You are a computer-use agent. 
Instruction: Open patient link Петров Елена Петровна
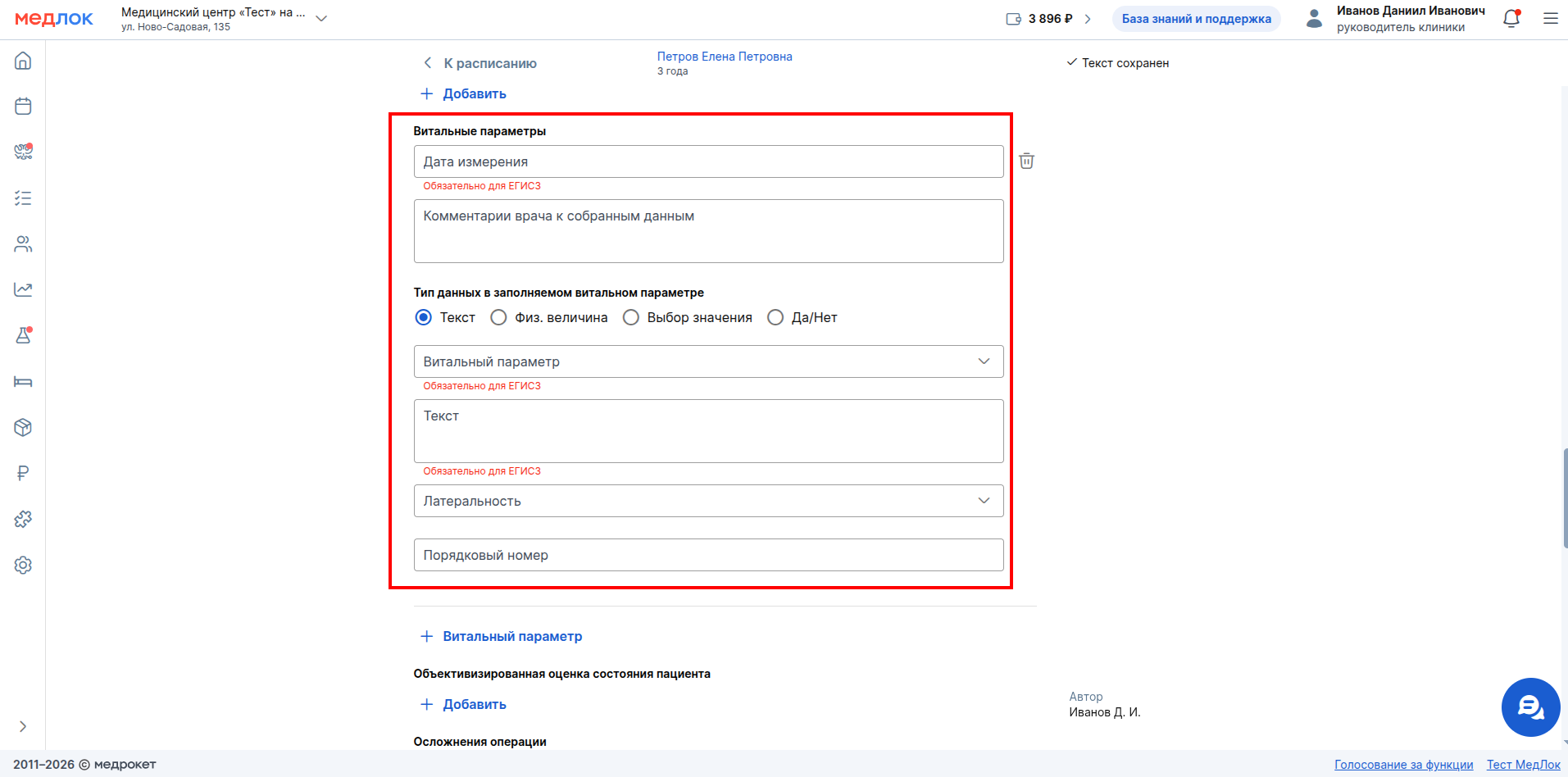pyautogui.click(x=725, y=57)
